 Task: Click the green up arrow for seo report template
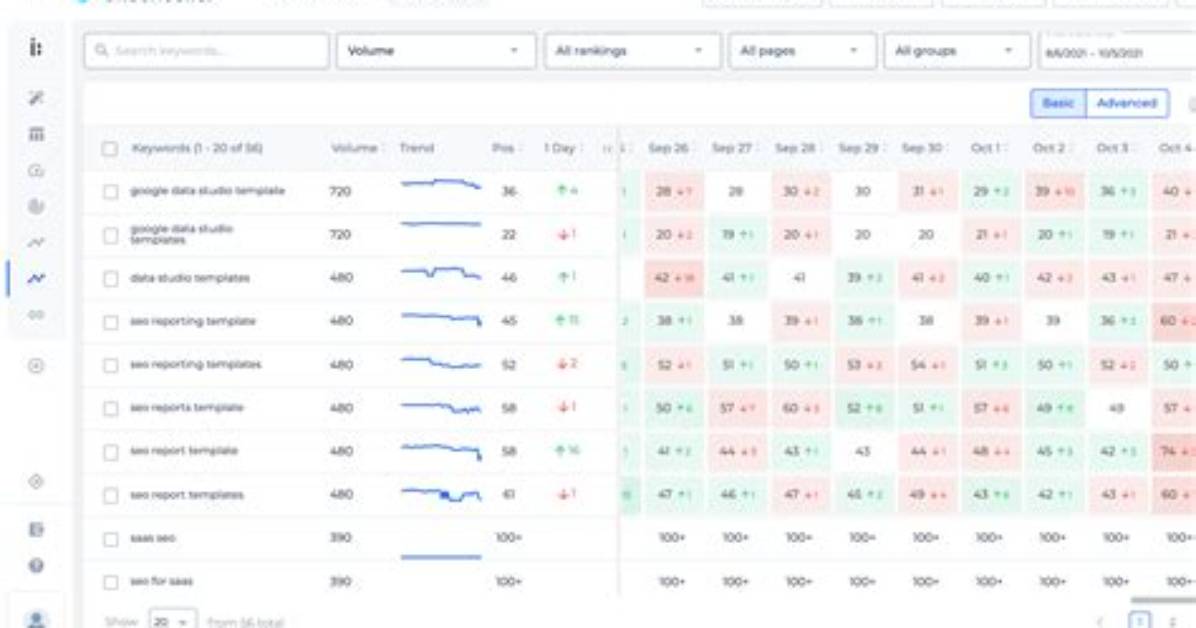pyautogui.click(x=561, y=451)
